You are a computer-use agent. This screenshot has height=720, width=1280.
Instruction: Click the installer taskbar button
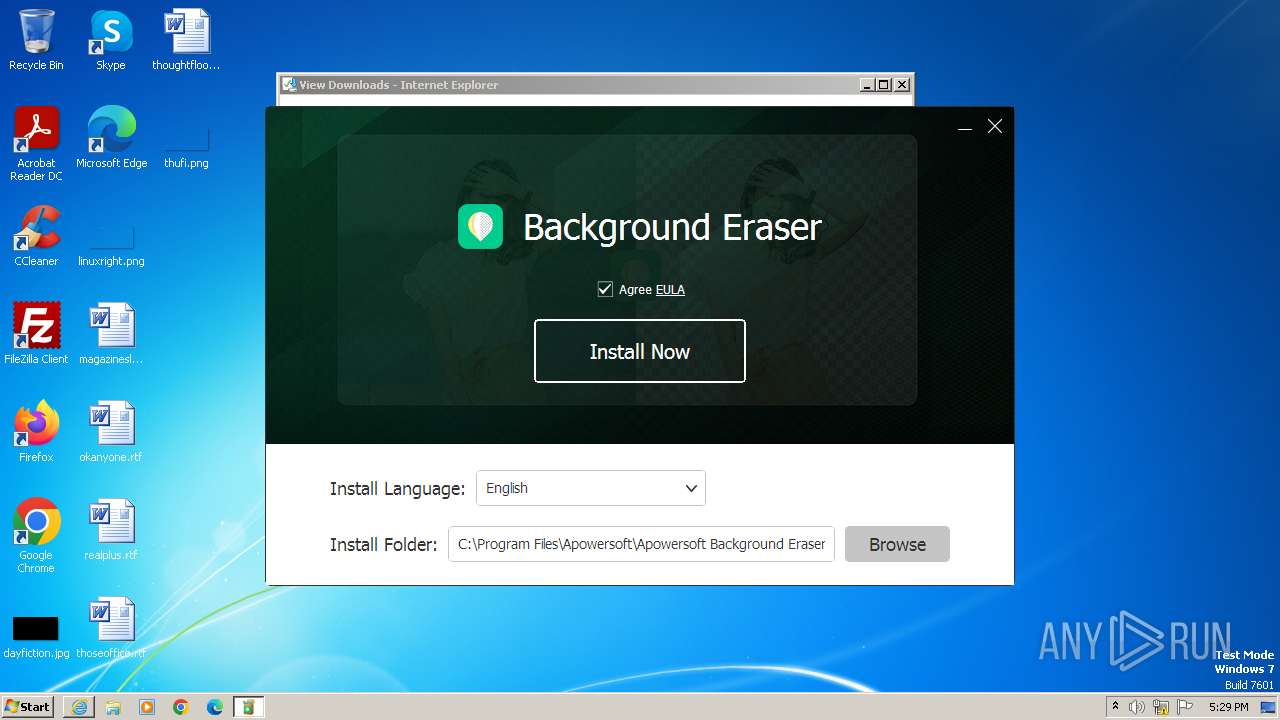[x=249, y=707]
